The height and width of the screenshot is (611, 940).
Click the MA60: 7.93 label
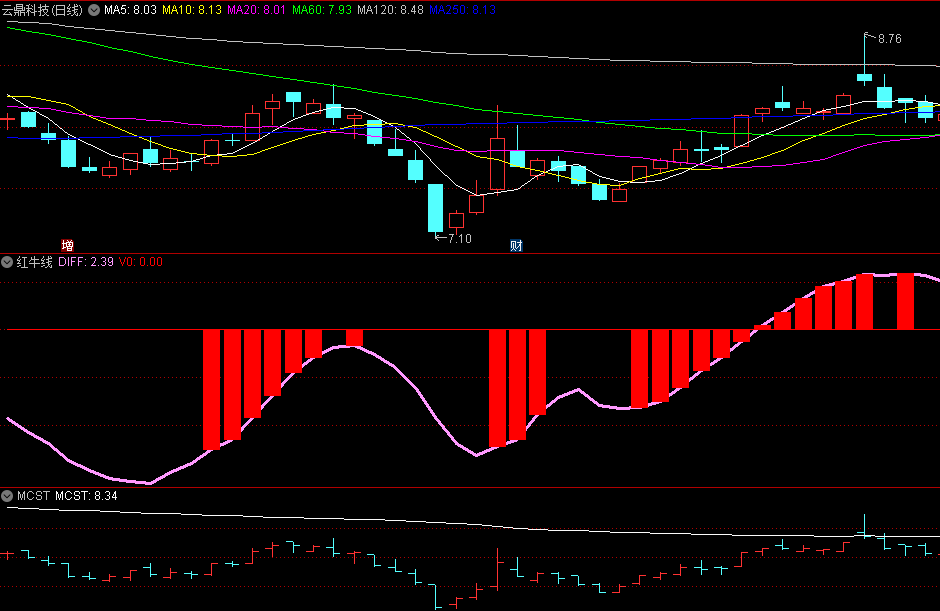click(322, 10)
